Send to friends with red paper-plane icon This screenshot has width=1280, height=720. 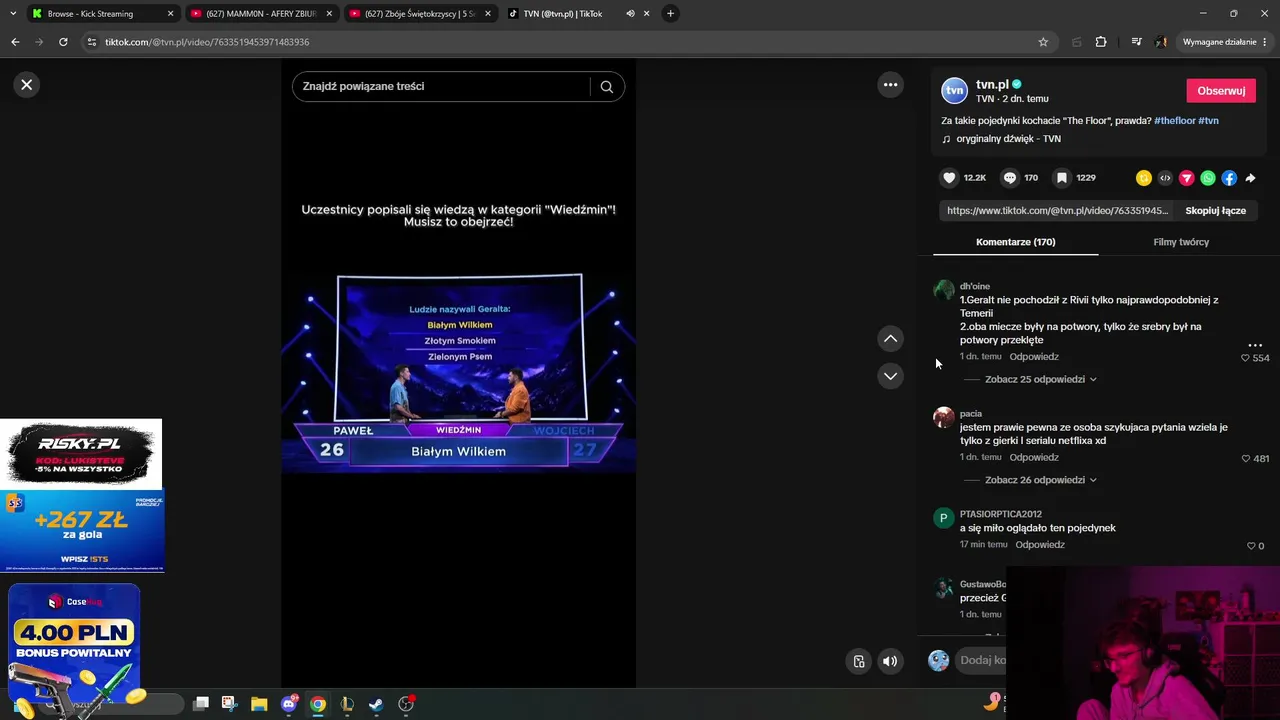(x=1186, y=178)
